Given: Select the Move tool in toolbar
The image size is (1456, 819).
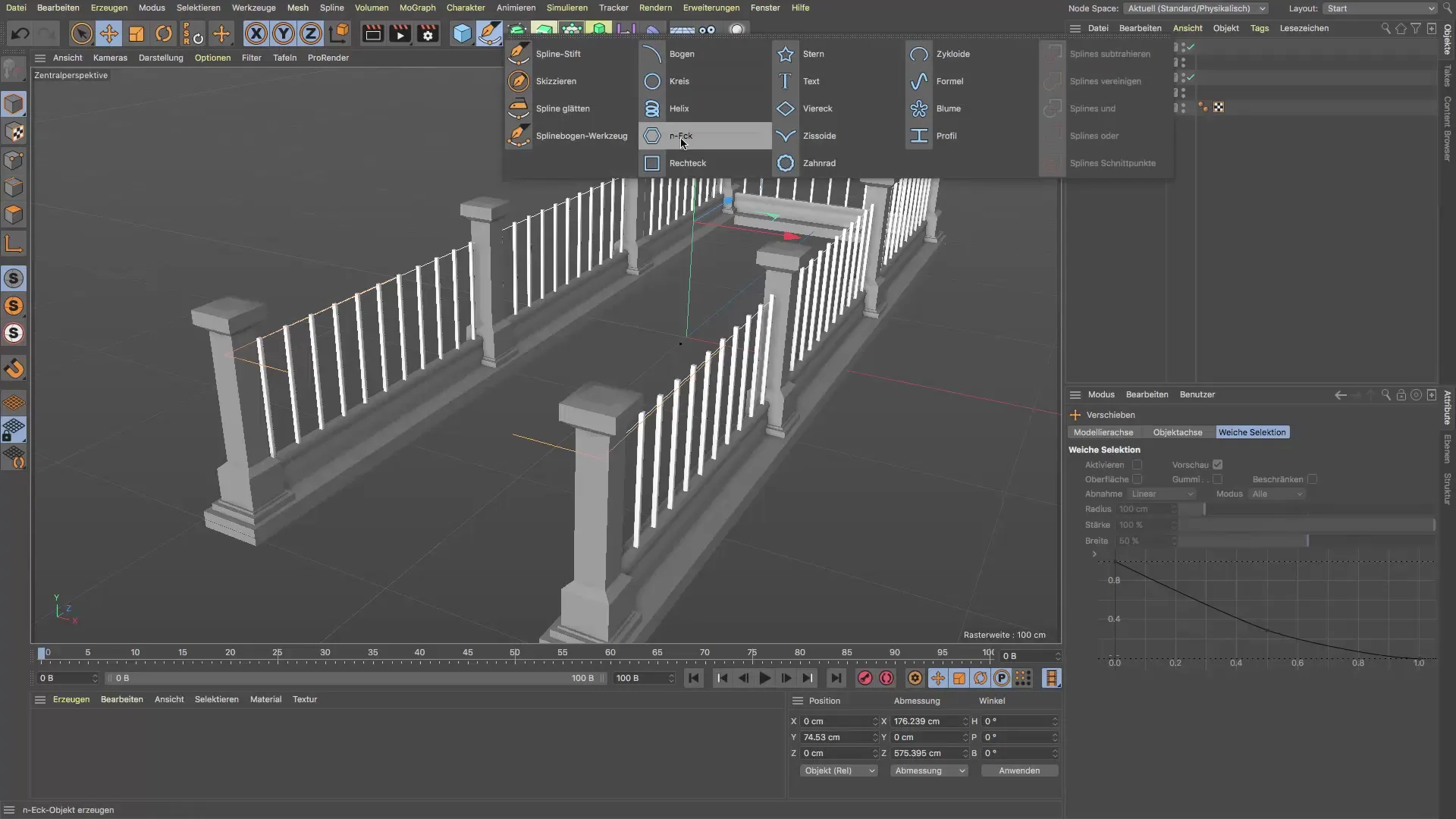Looking at the screenshot, I should click(x=108, y=33).
